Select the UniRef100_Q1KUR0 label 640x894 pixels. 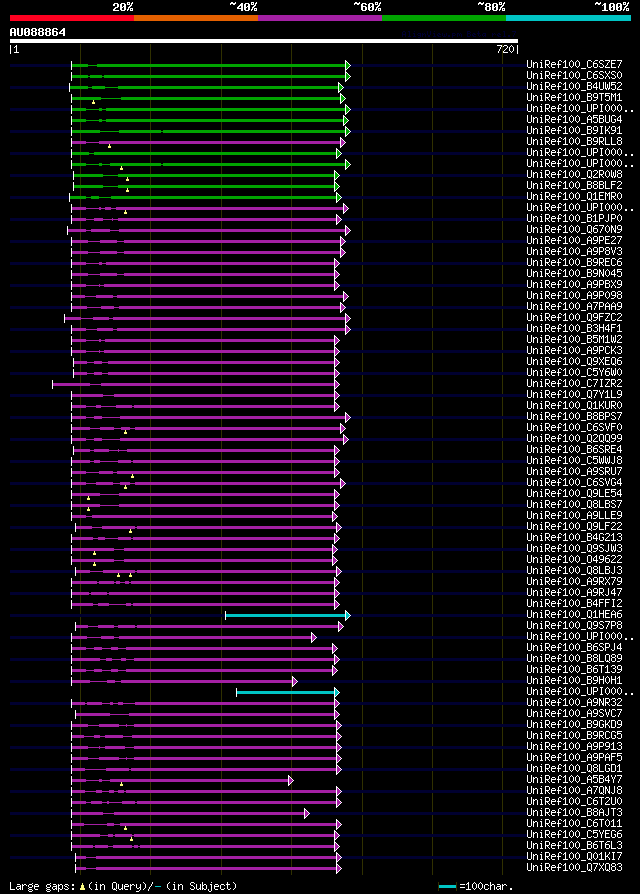[574, 405]
